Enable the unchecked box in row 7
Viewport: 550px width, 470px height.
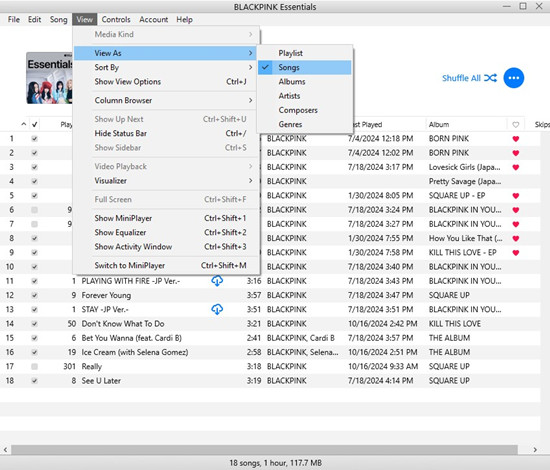tap(34, 224)
